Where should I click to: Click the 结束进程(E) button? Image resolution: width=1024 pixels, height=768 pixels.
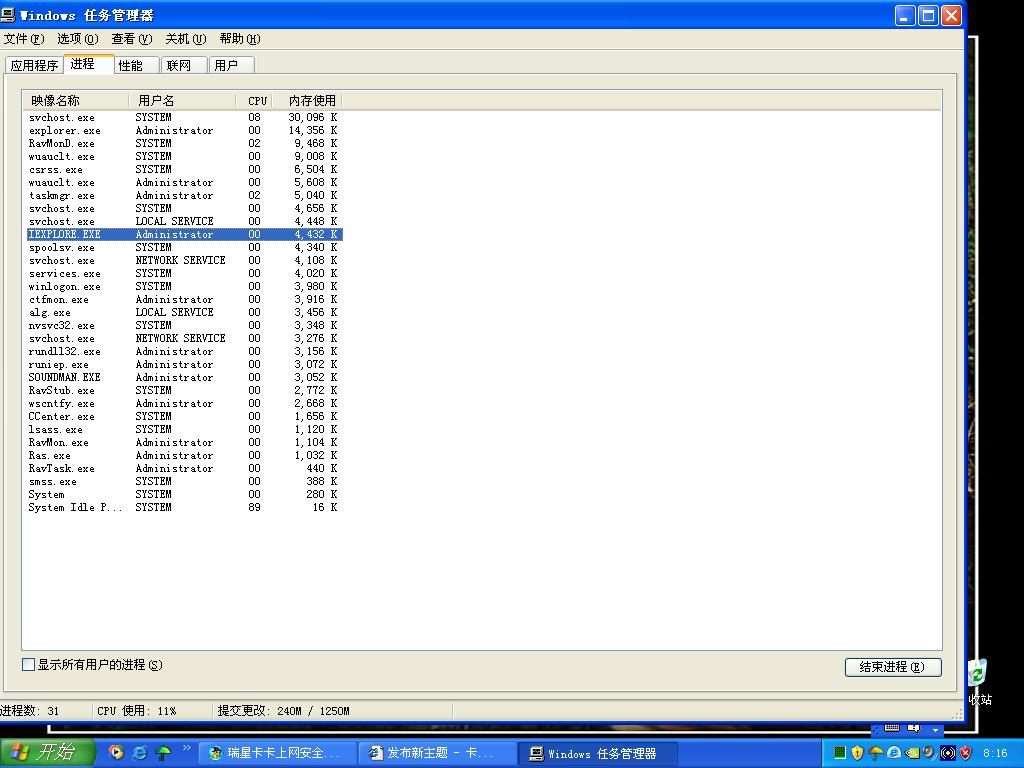pos(893,667)
